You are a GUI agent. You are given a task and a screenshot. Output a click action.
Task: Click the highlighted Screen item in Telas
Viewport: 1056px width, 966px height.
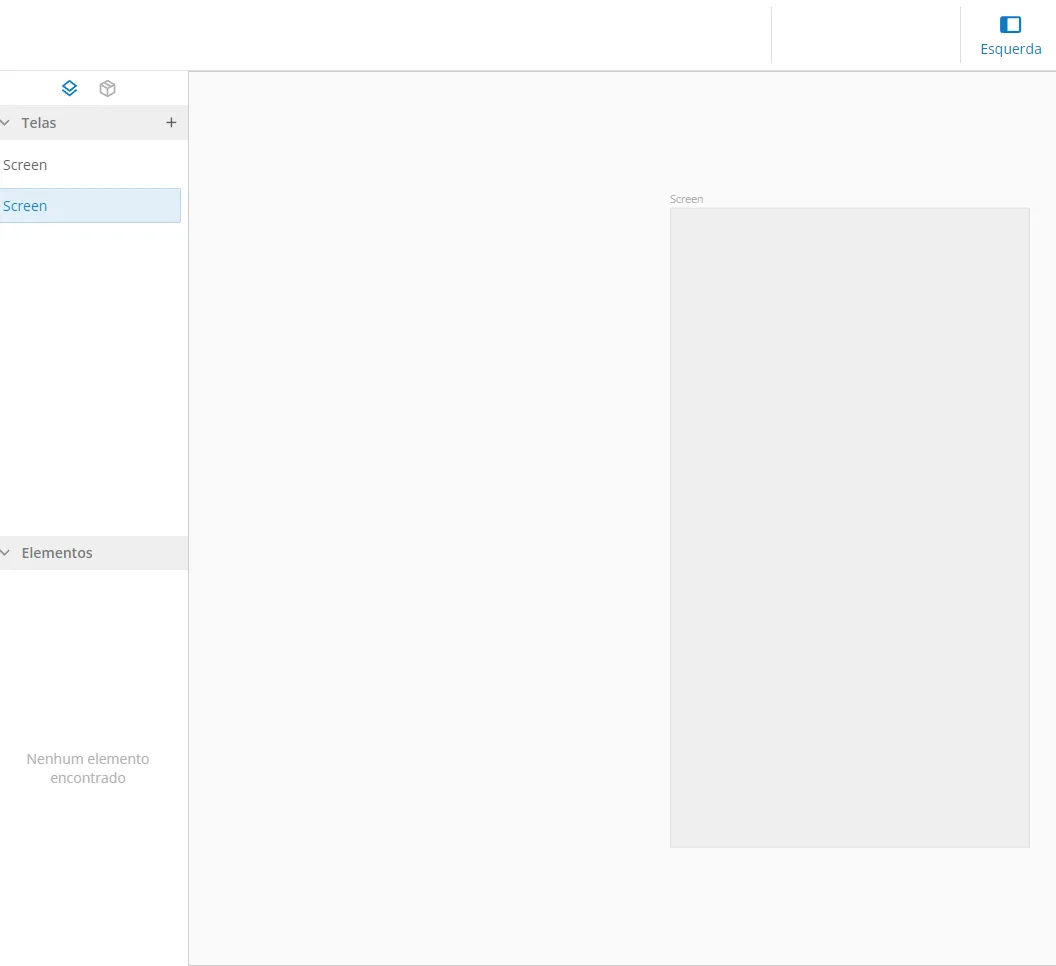coord(90,205)
